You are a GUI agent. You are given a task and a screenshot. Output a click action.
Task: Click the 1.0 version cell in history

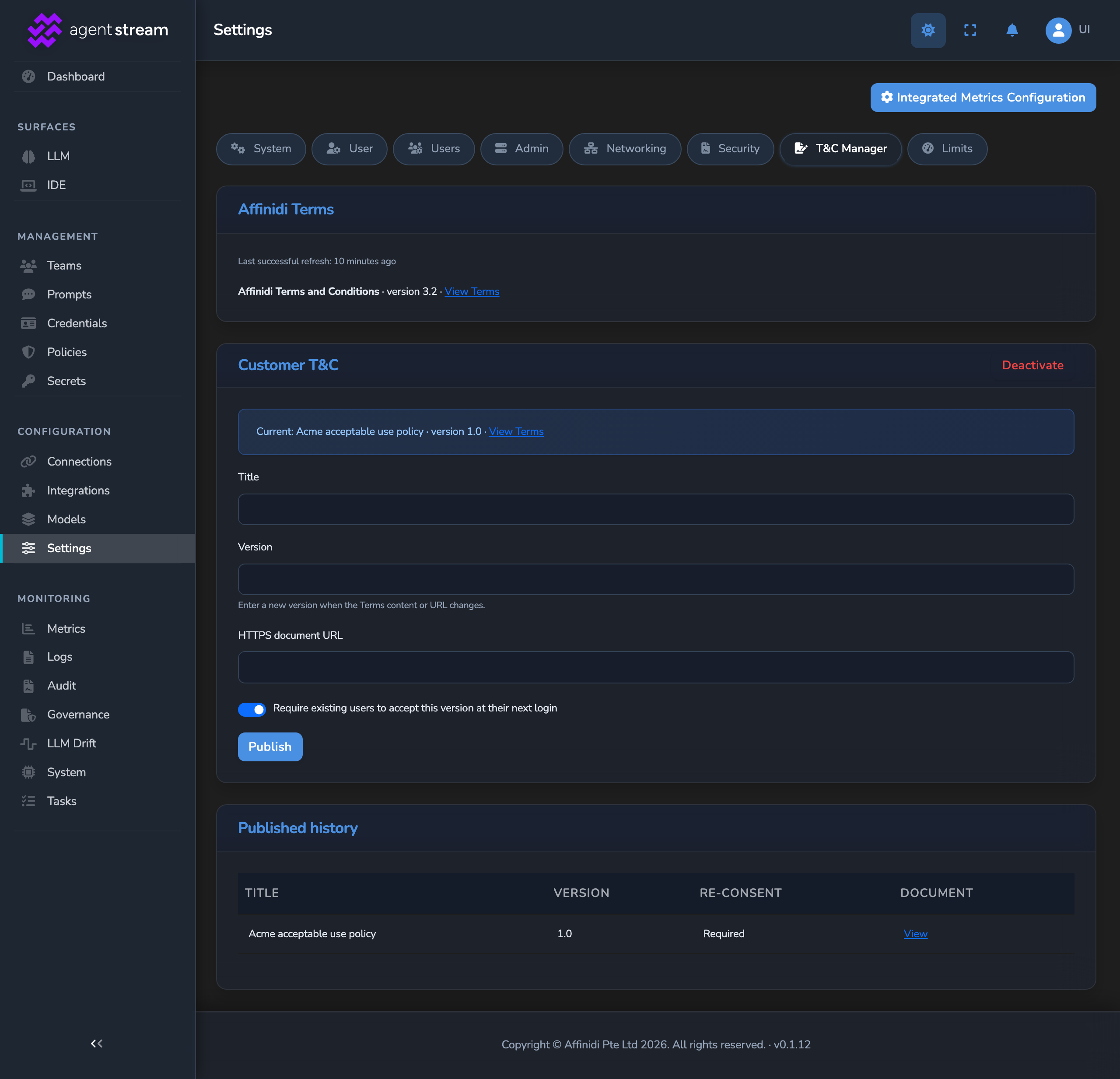coord(564,933)
